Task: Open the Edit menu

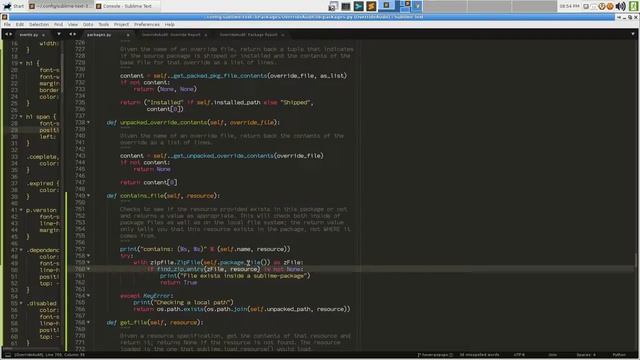Action: coord(20,24)
